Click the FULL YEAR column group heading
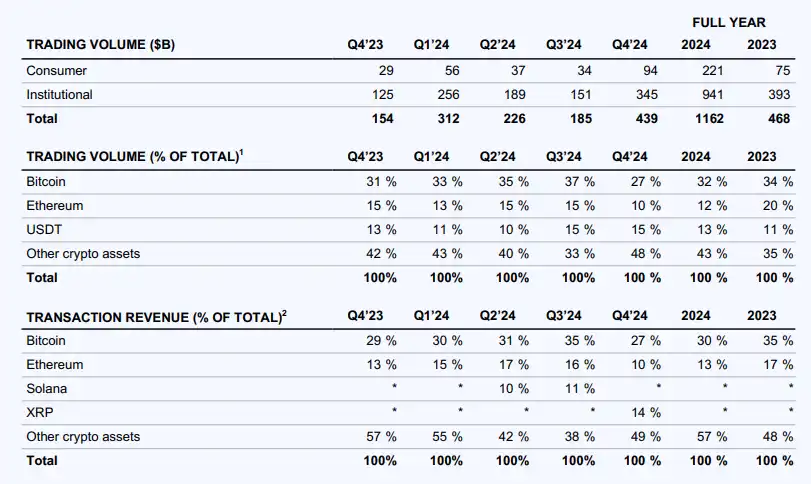This screenshot has width=811, height=484. point(729,22)
